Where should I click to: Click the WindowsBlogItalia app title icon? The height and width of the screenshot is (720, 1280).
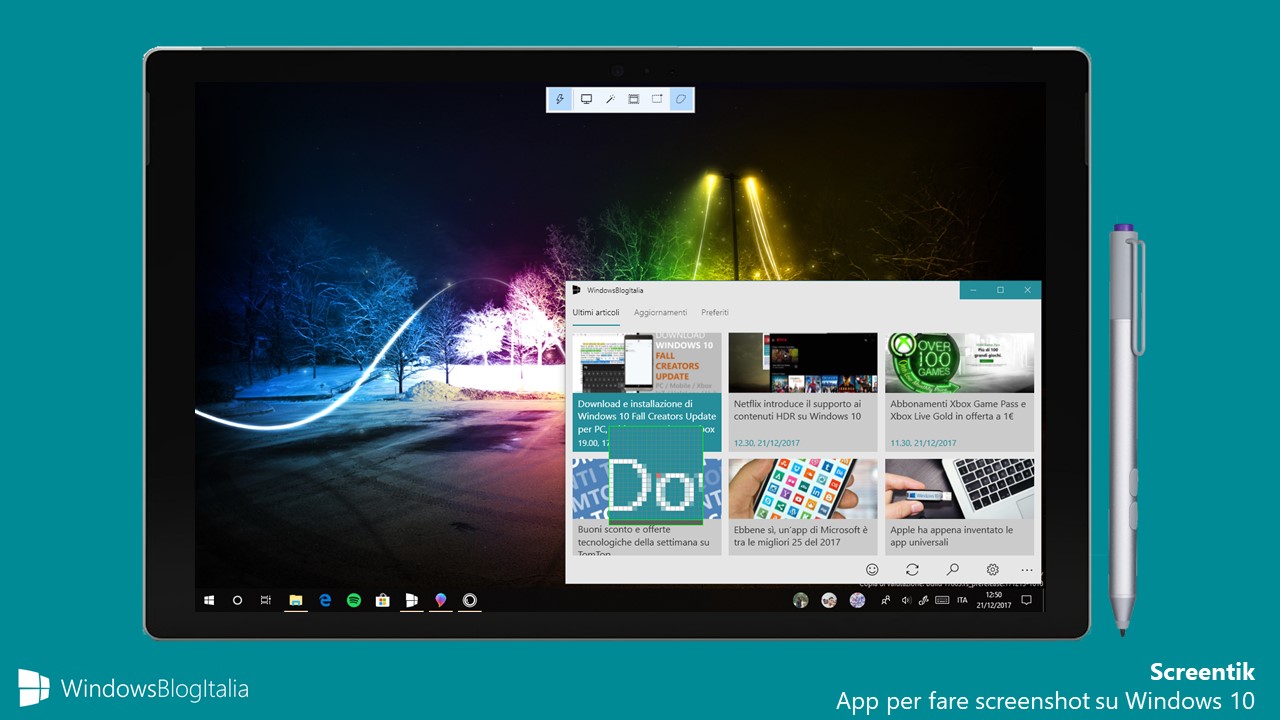coord(576,290)
